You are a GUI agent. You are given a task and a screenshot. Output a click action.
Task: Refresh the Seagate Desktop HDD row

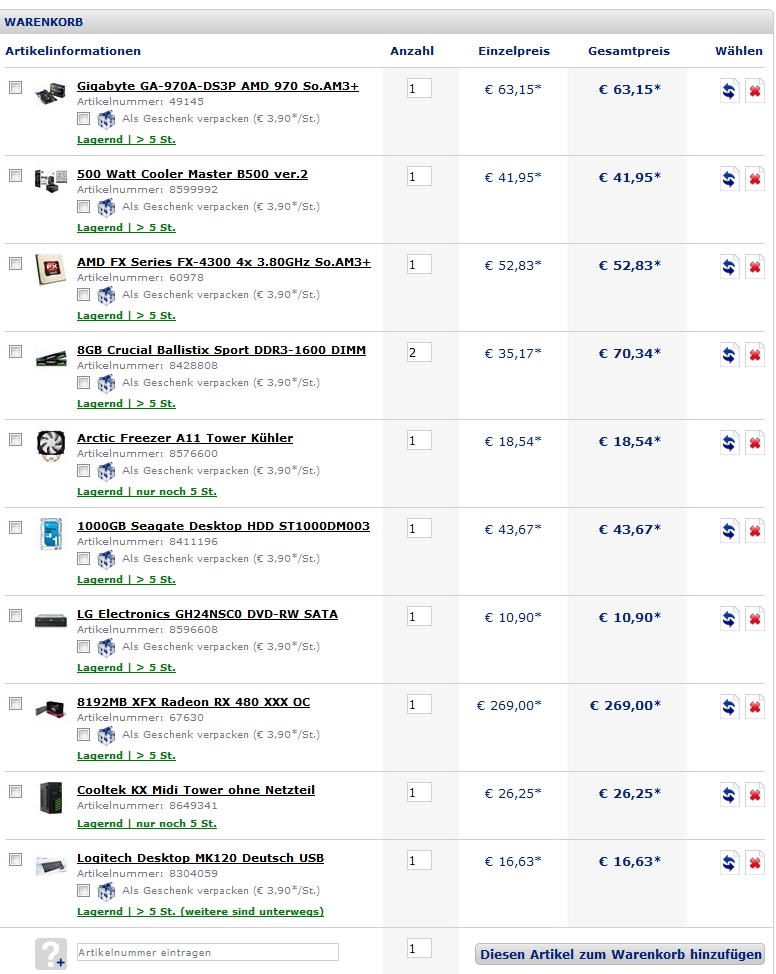pos(730,531)
